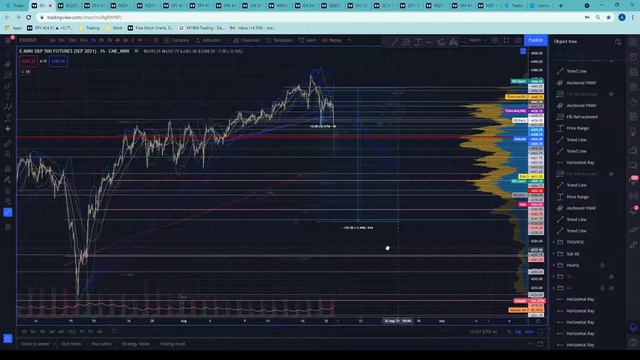Open a new browser tab with plus
Screen dimensions: 640x360
coord(560,5)
